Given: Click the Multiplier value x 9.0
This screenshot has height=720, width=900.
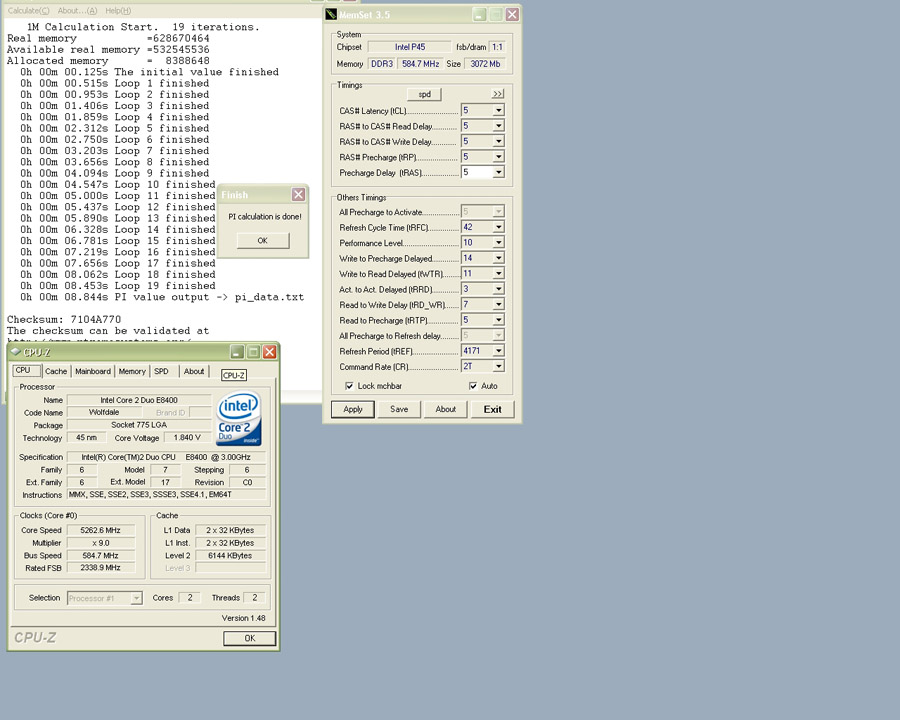Looking at the screenshot, I should (x=101, y=543).
